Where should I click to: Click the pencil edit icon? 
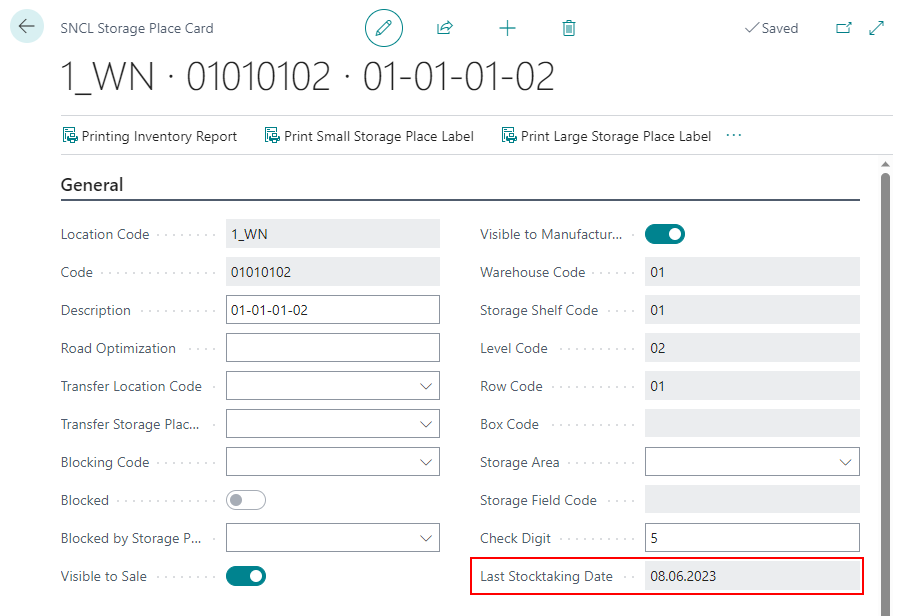[384, 28]
